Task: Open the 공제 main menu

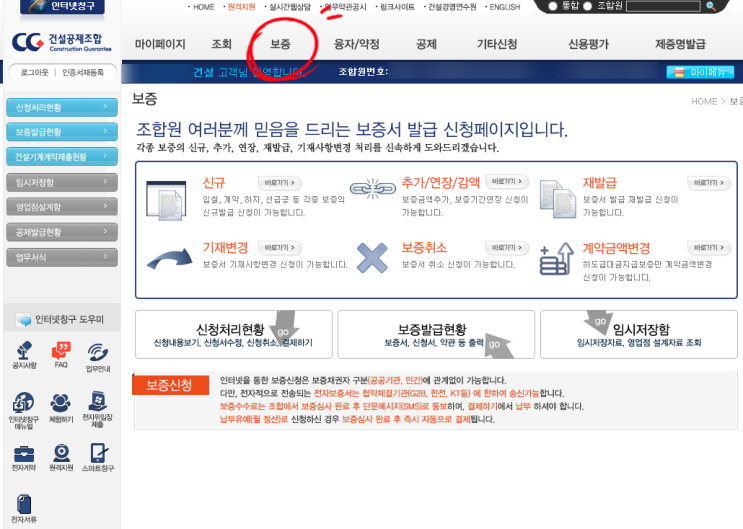Action: point(426,44)
